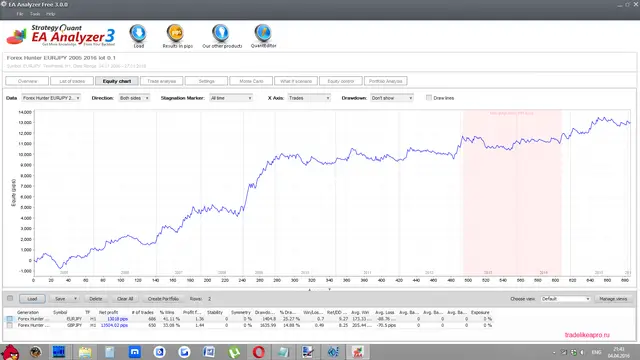
Task: Click the Clear All button
Action: [x=125, y=299]
